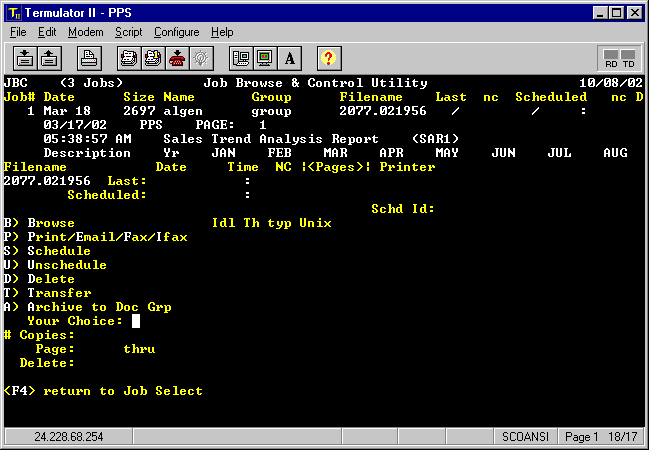Click the 'T> Transfer' option
Screen dimensions: 649x450
click(48, 293)
